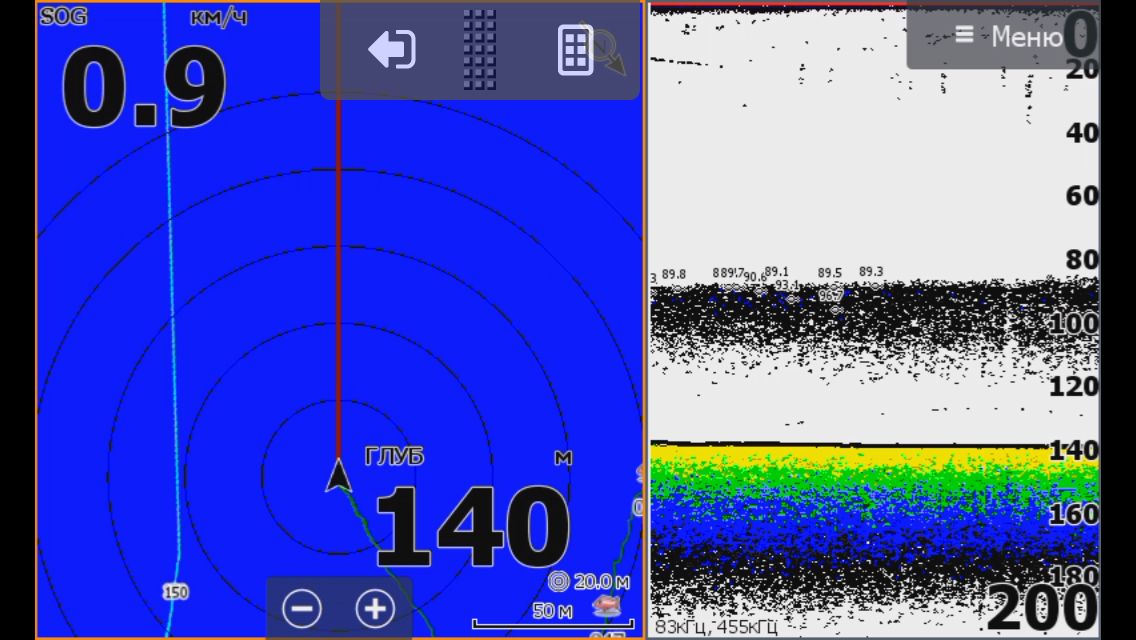Zoom out the chart with minus button
The image size is (1136, 640).
pos(302,608)
